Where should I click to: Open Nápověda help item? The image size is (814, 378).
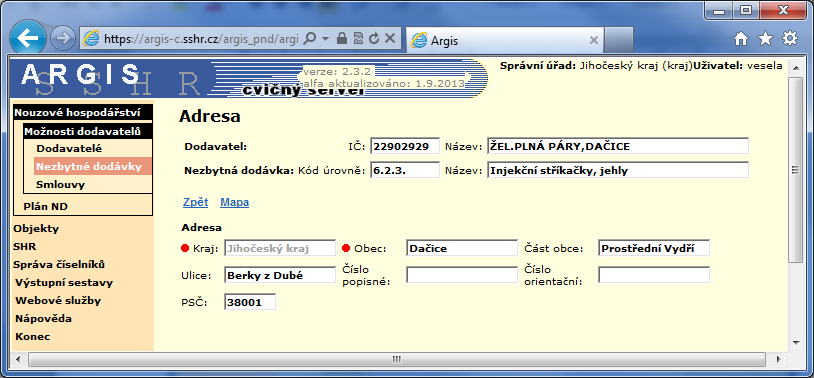[43, 318]
